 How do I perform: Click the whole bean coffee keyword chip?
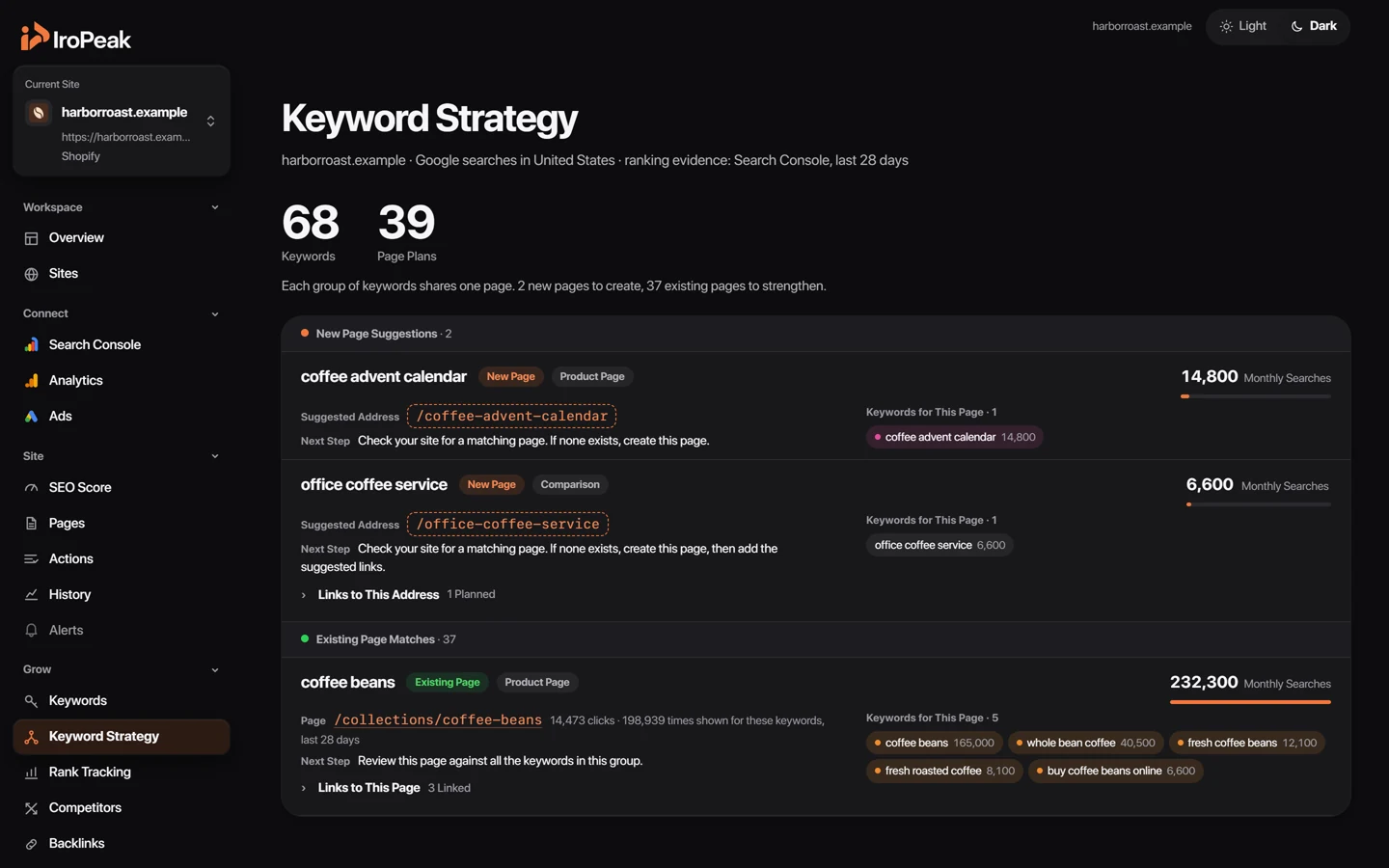(1085, 744)
